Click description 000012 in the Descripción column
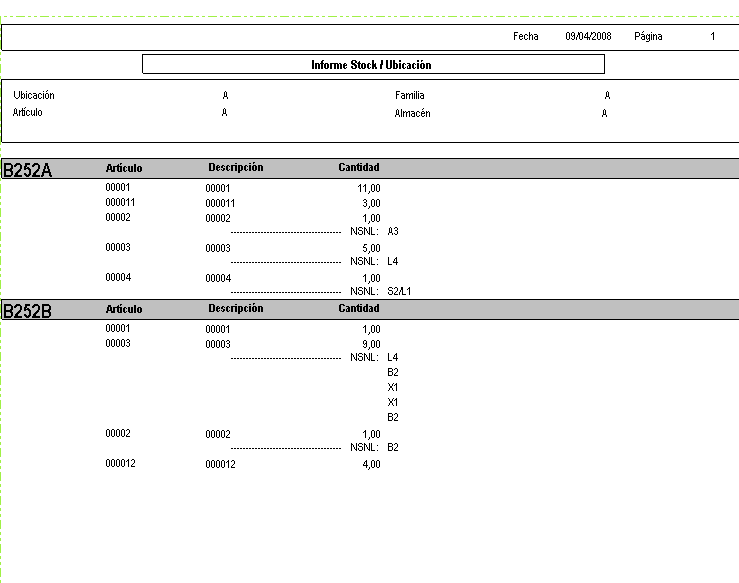Image resolution: width=739 pixels, height=583 pixels. pyautogui.click(x=220, y=464)
